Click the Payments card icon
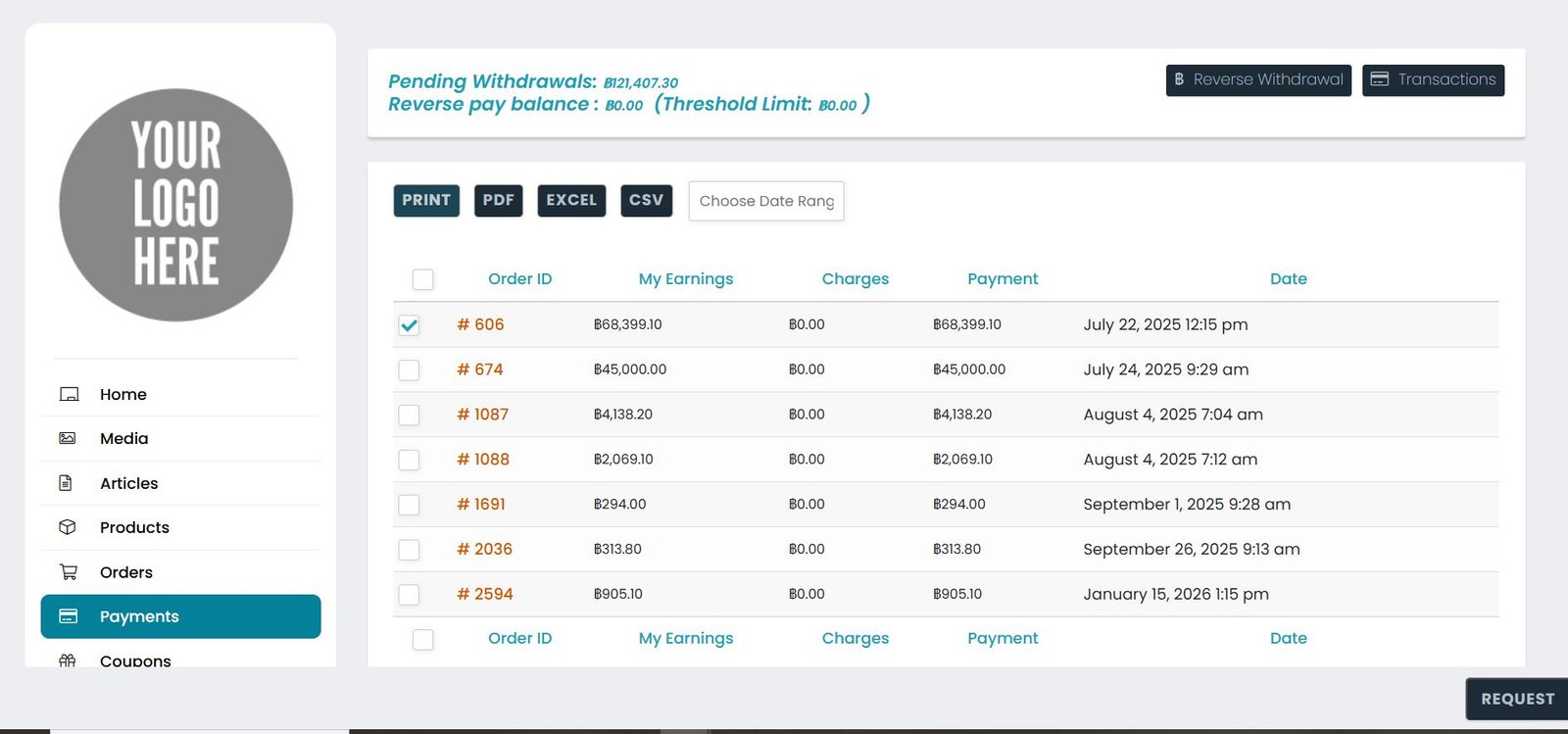 69,616
